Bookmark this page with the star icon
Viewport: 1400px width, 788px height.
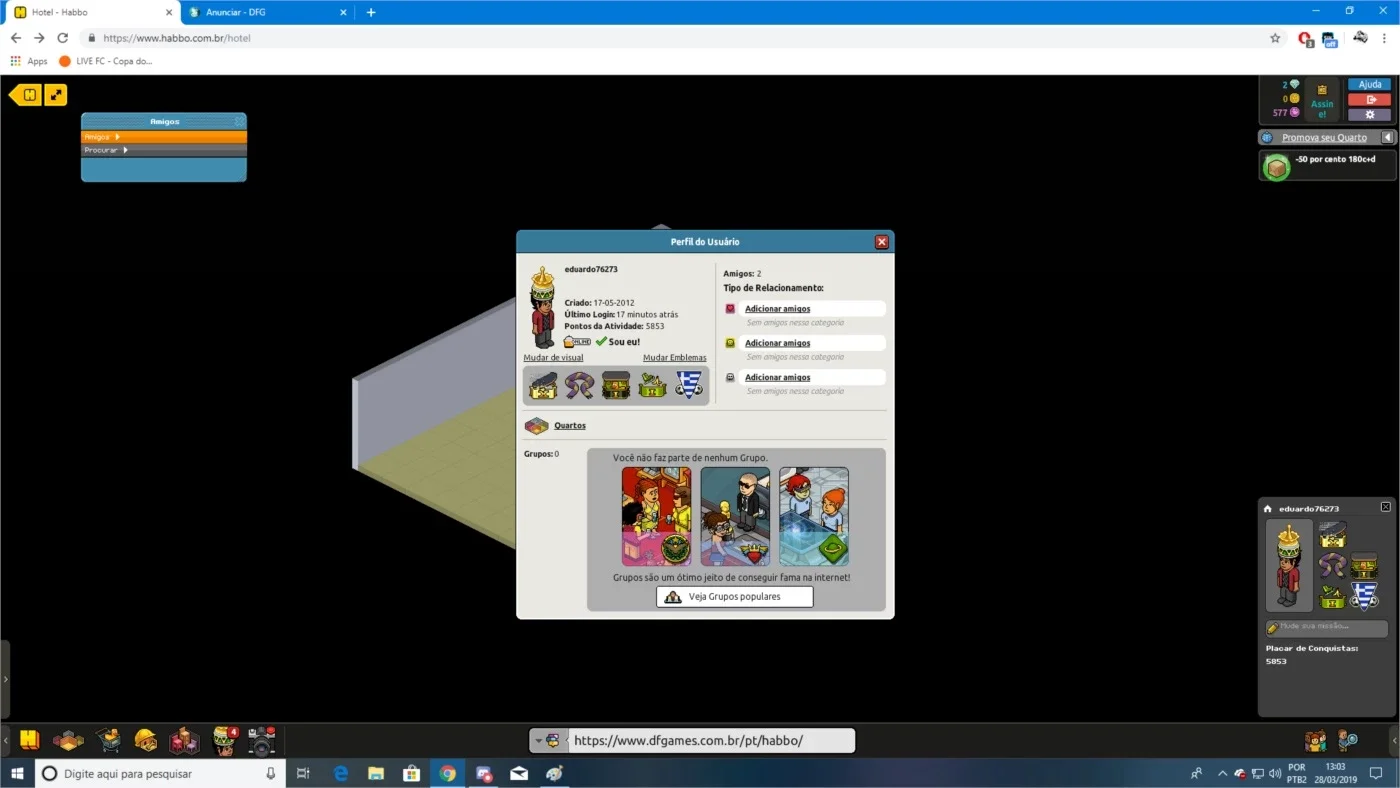[1275, 38]
